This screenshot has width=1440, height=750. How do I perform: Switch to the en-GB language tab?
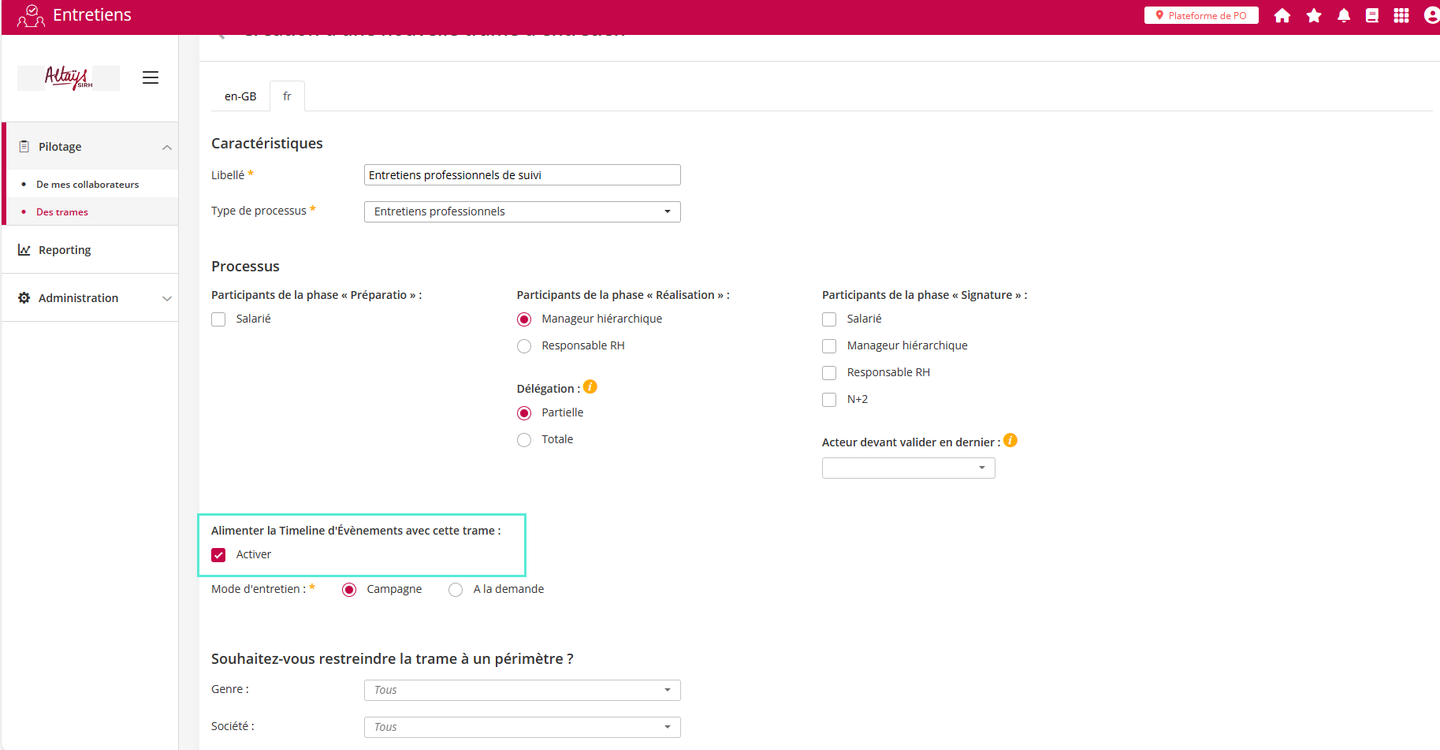[240, 96]
